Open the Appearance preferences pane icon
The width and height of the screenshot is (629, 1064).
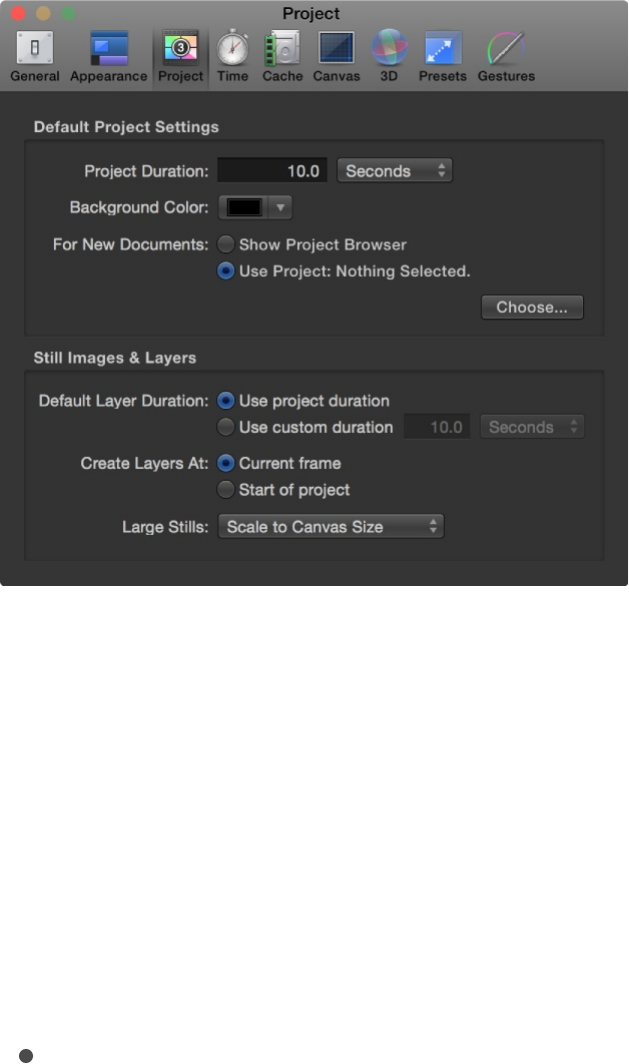click(x=108, y=48)
